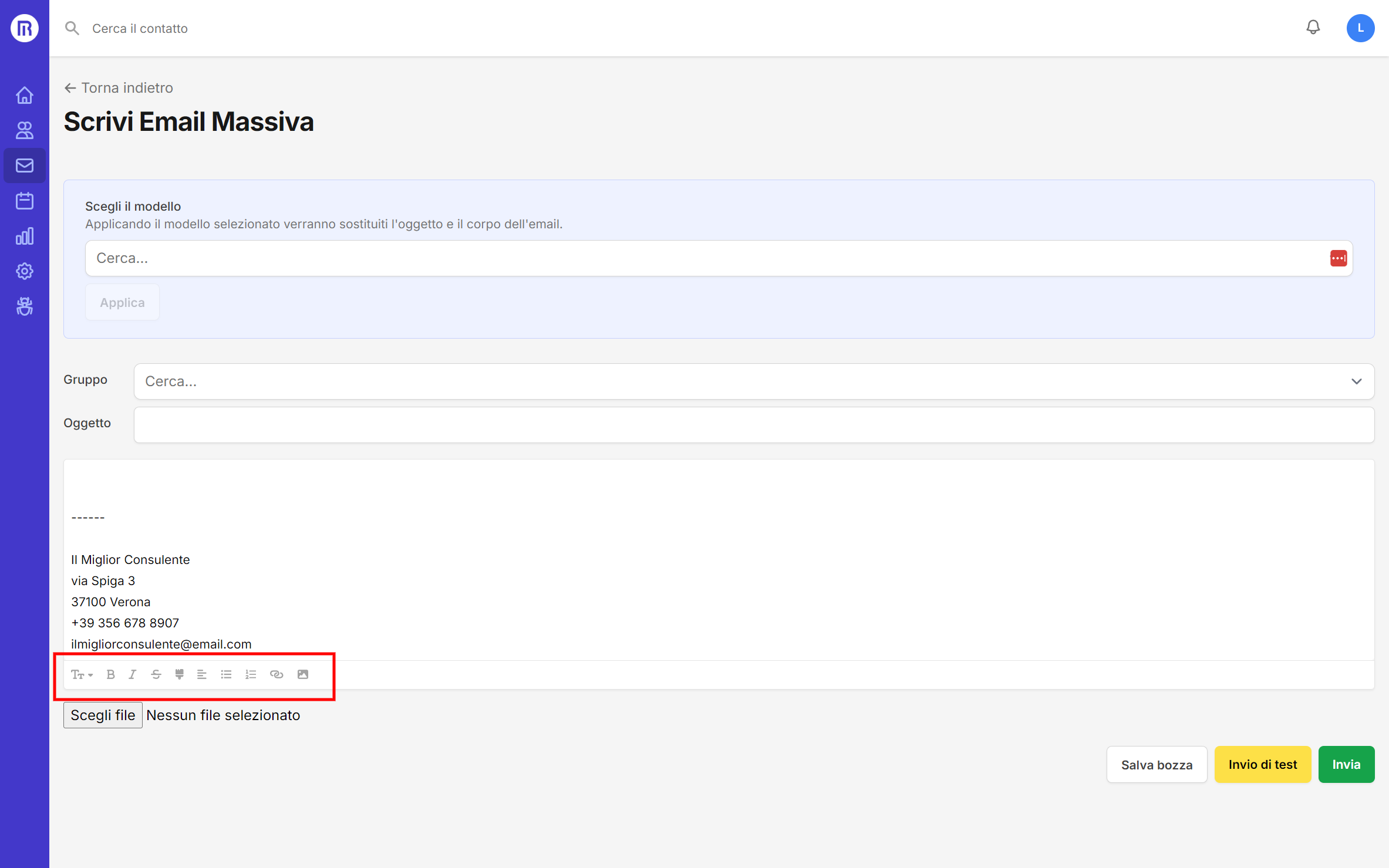Open the home icon in the sidebar

(24, 94)
